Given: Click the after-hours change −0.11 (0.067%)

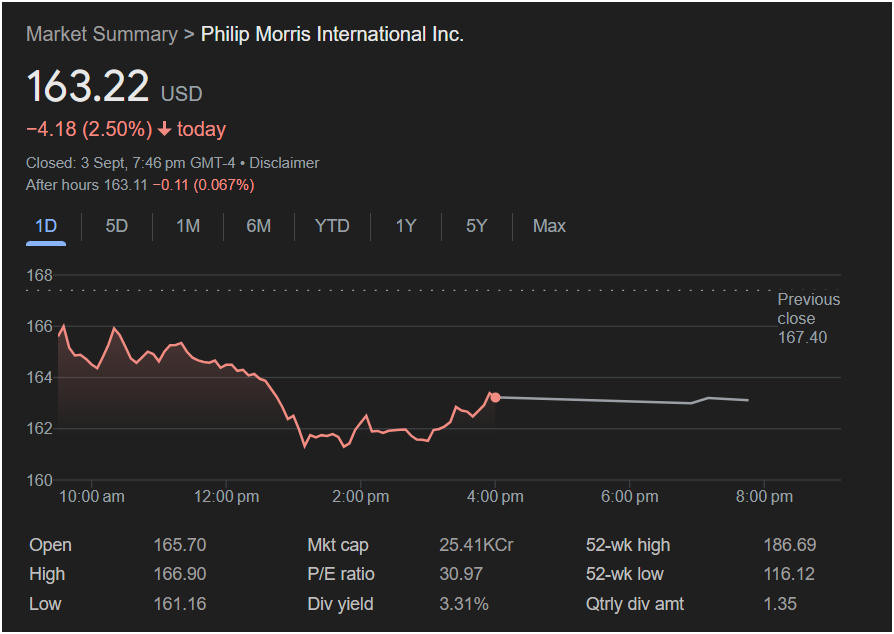Looking at the screenshot, I should (204, 185).
